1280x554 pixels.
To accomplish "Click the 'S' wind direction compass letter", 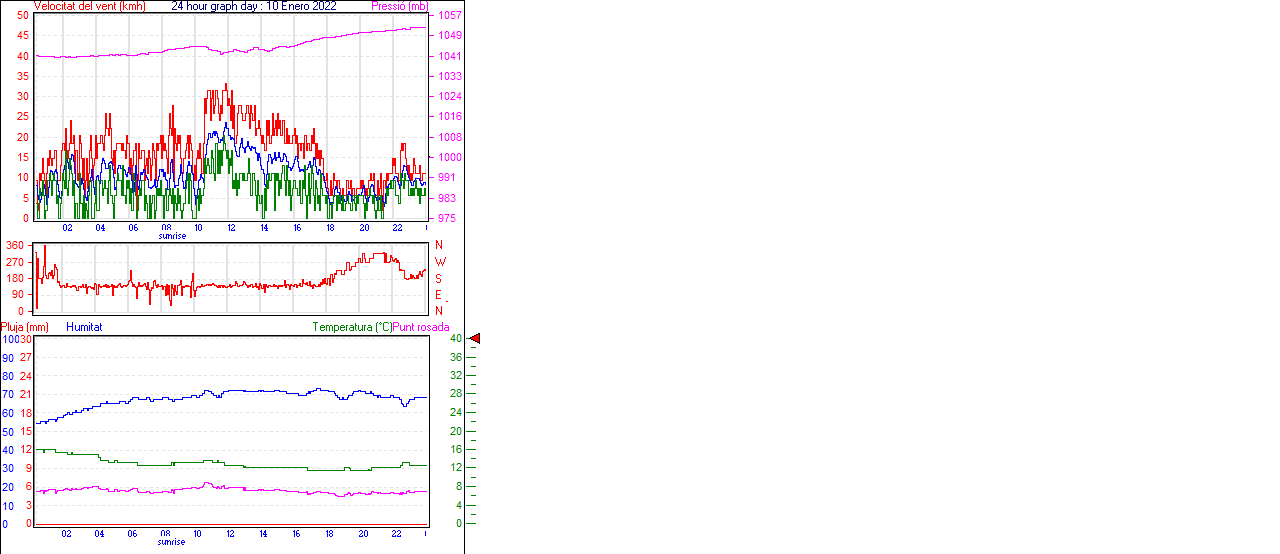I will click(438, 279).
